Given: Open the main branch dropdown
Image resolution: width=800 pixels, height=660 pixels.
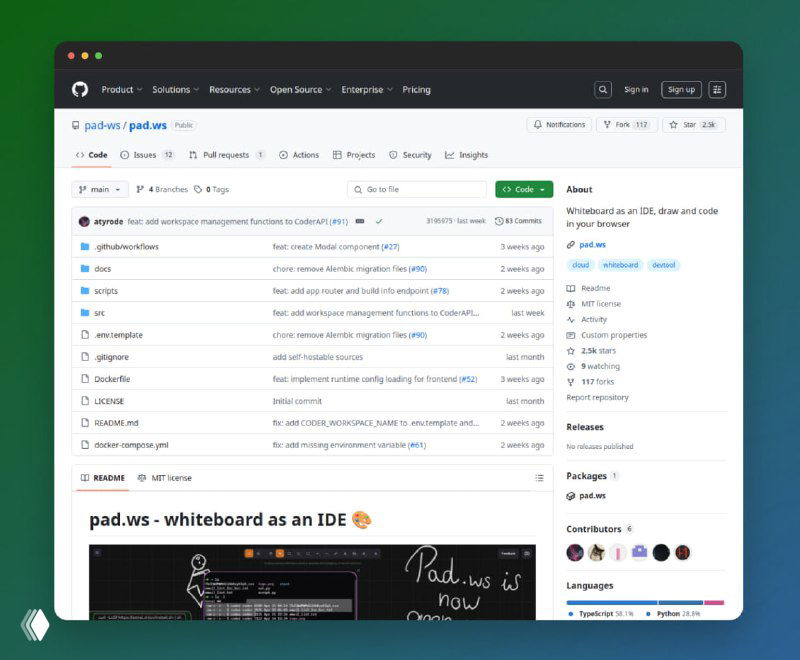Looking at the screenshot, I should [98, 188].
